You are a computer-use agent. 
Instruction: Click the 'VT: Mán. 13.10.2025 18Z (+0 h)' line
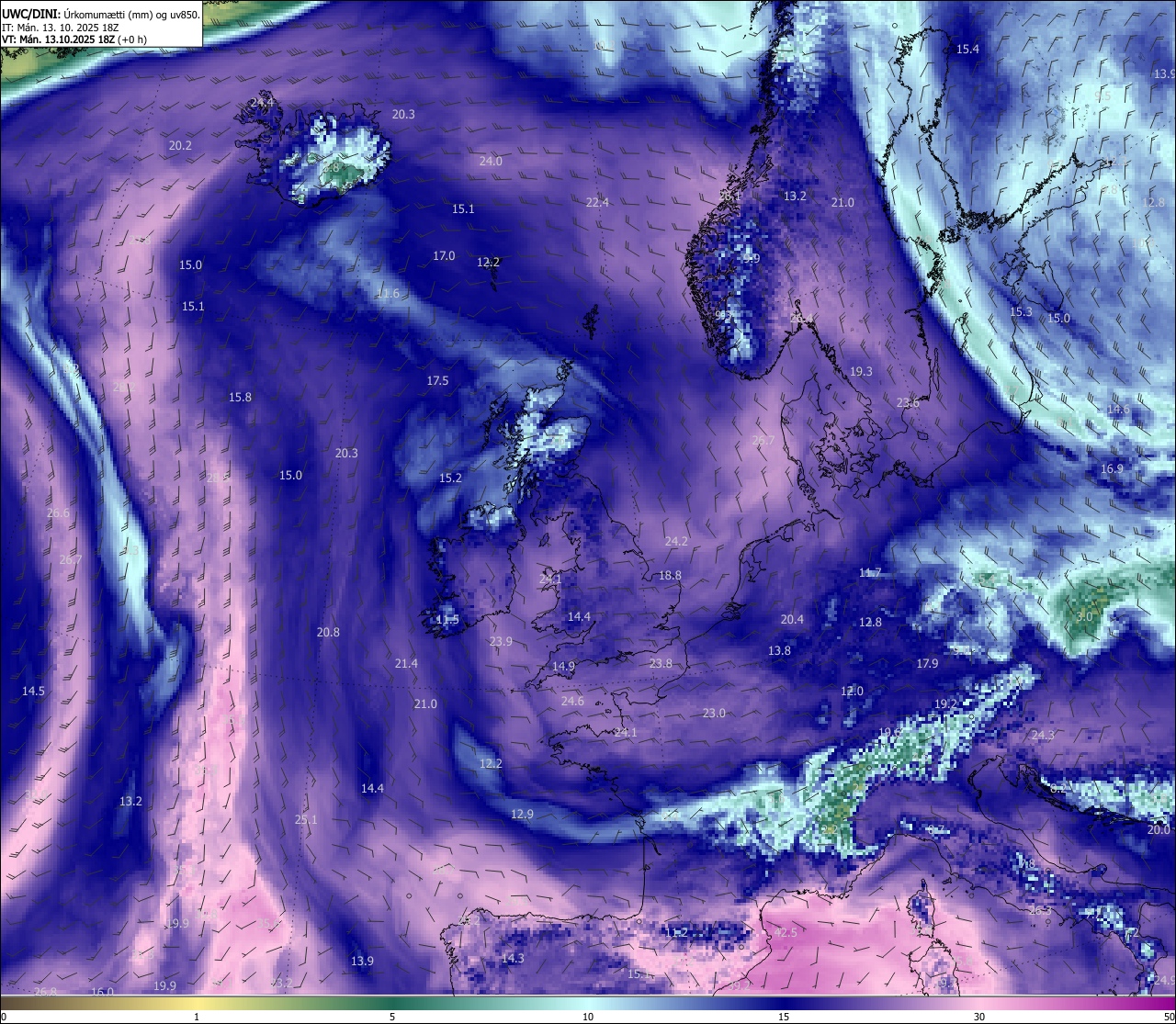click(x=74, y=39)
